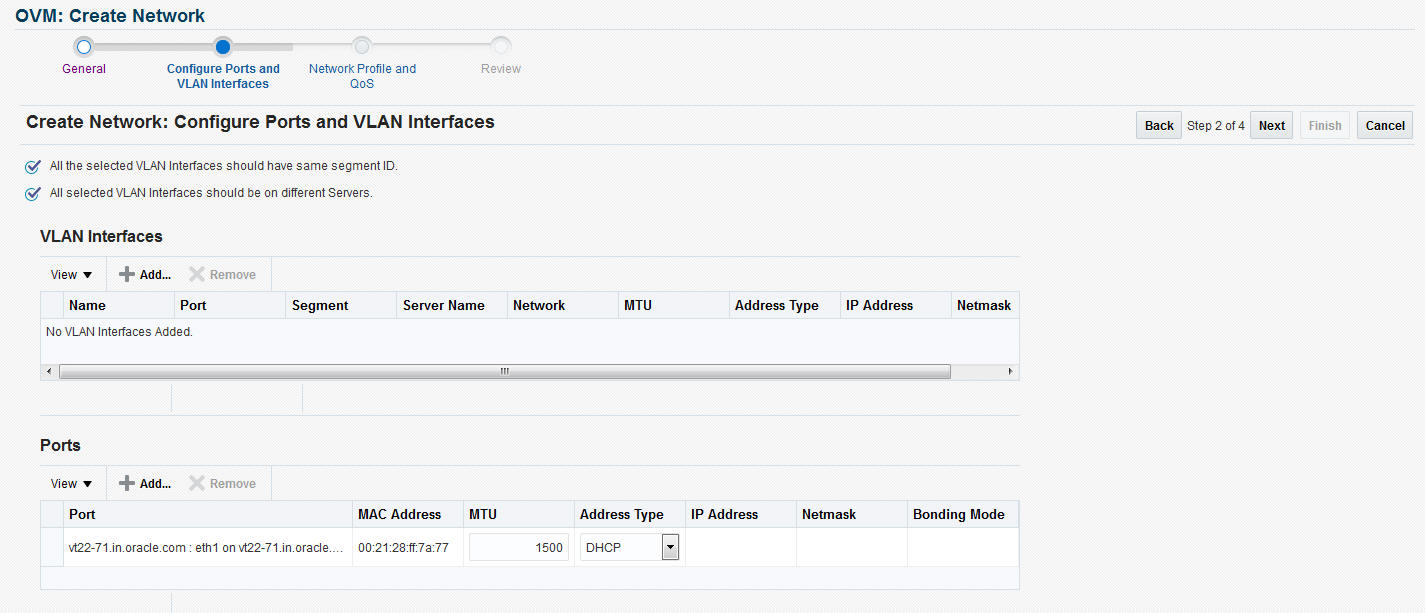The height and width of the screenshot is (613, 1425).
Task: Click the plus Add icon in Ports toolbar
Action: coord(127,483)
